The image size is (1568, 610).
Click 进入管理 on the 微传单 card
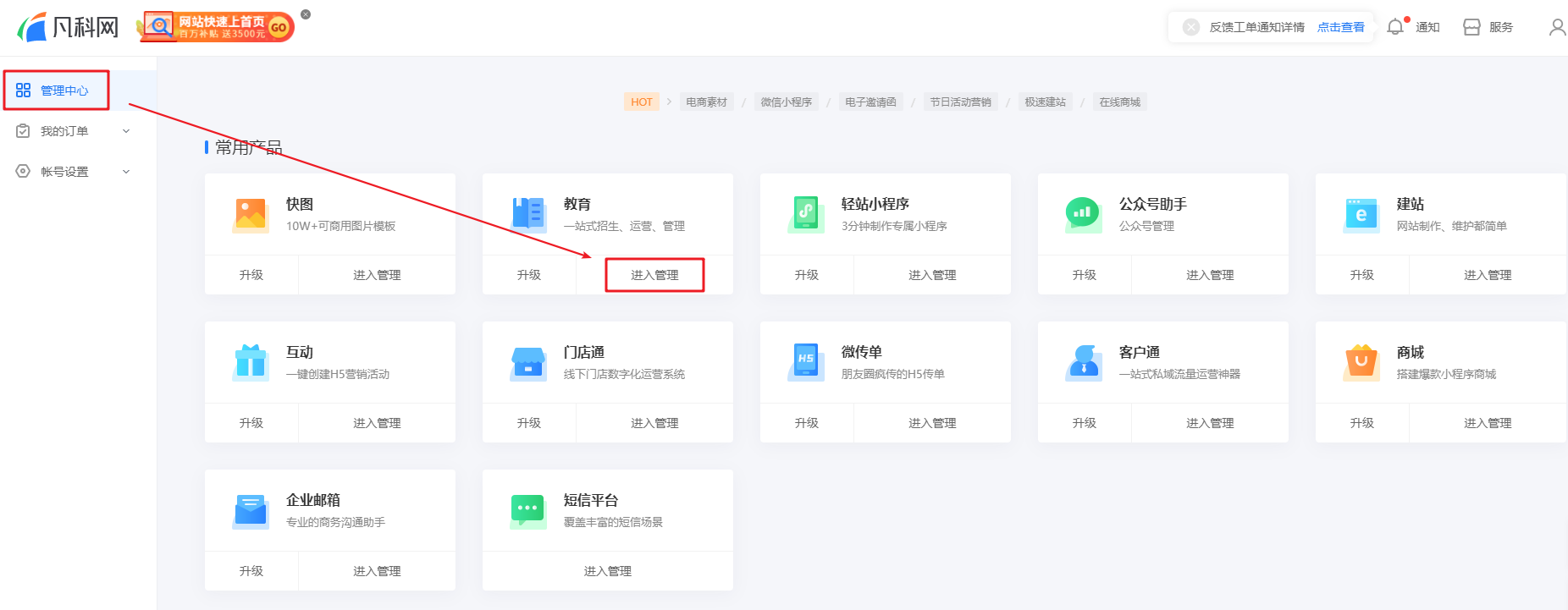(932, 423)
